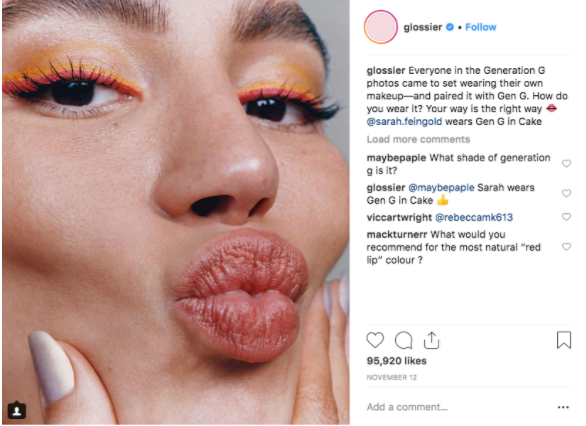Viewport: 586px width, 426px height.
Task: Click the blue verified badge next to glossier
Action: click(450, 27)
